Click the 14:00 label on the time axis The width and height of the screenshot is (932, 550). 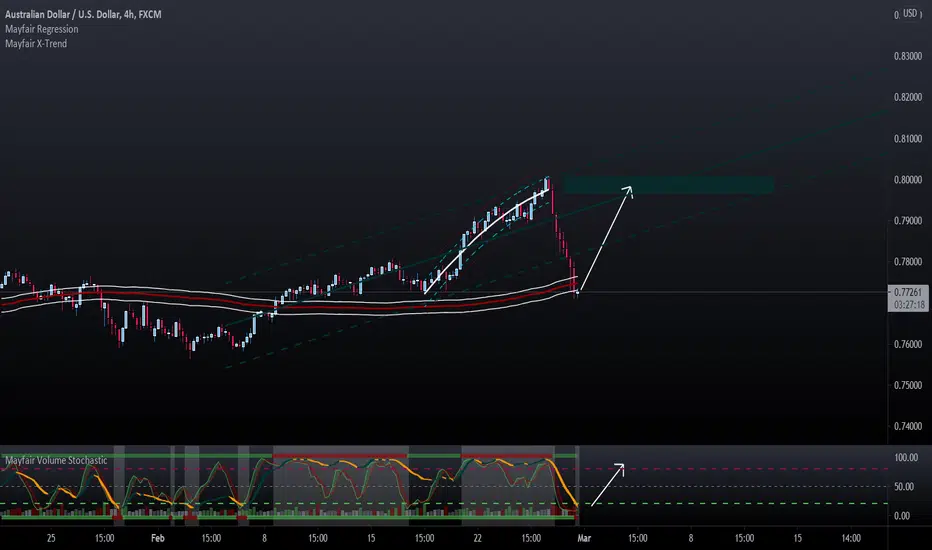pos(851,538)
